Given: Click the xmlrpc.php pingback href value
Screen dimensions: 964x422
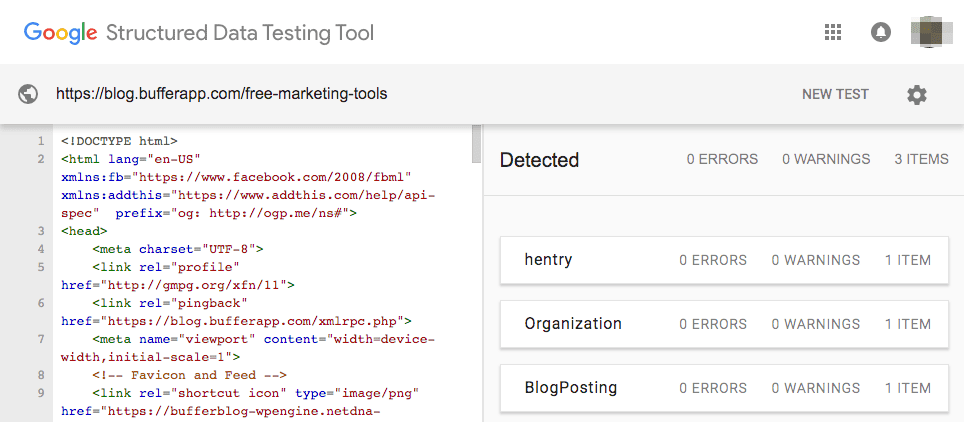Looking at the screenshot, I should click(252, 321).
